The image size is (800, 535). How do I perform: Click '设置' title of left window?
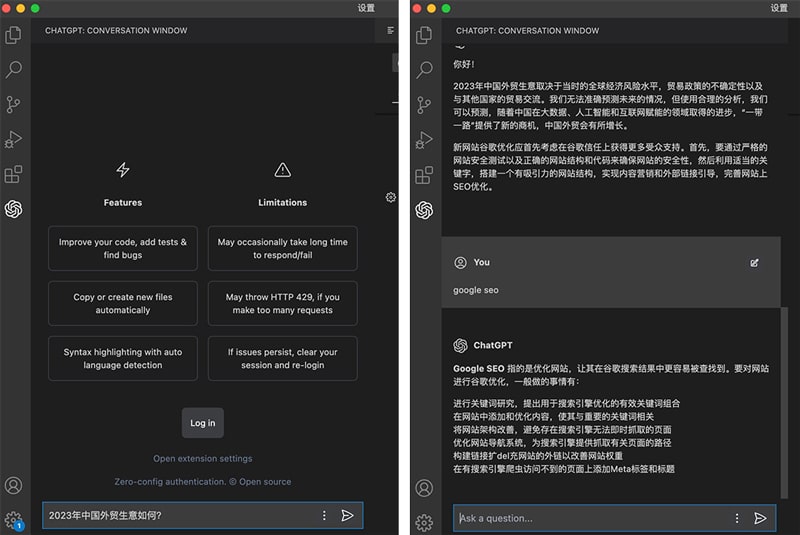point(366,8)
